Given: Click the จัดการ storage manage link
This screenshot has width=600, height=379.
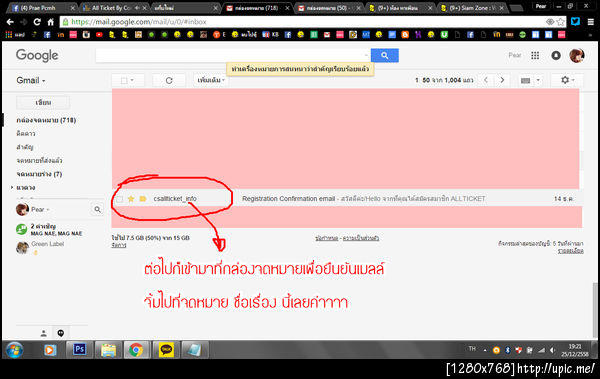Looking at the screenshot, I should 119,245.
